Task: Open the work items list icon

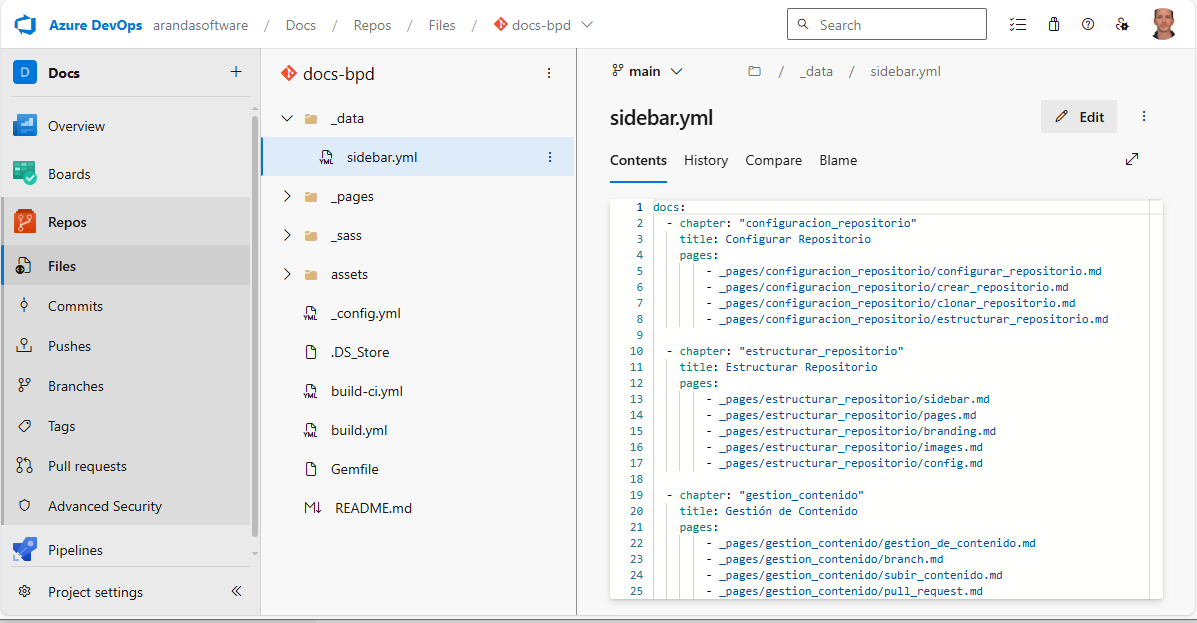Action: [x=1018, y=25]
